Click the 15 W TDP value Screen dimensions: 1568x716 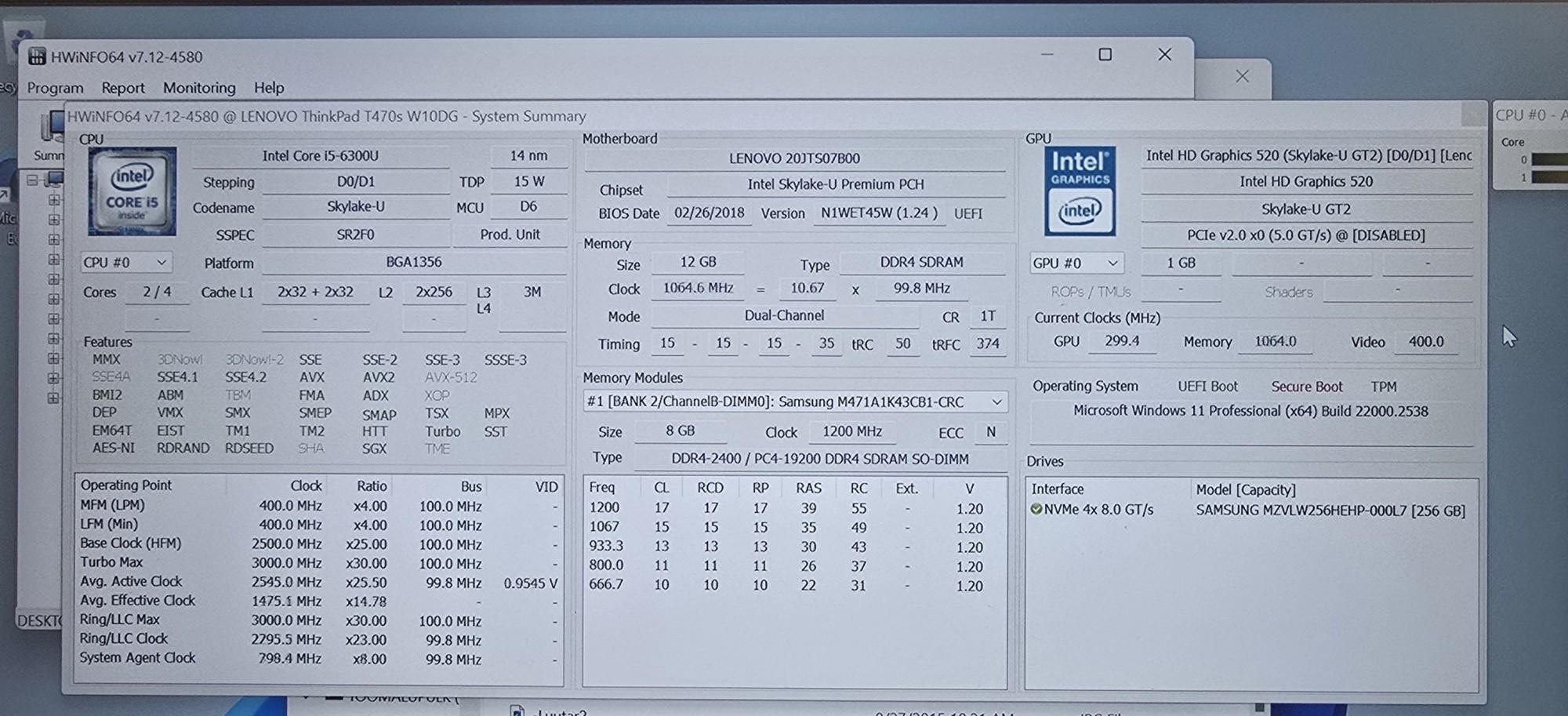tap(529, 182)
